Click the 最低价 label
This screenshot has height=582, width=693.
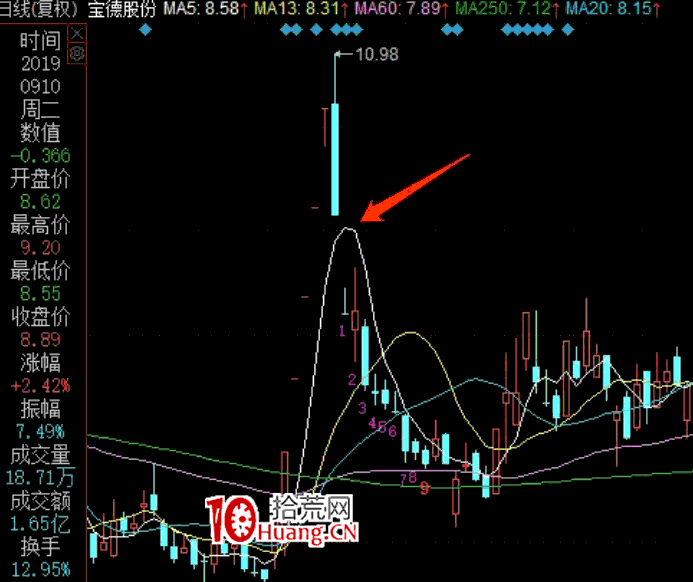coord(40,271)
